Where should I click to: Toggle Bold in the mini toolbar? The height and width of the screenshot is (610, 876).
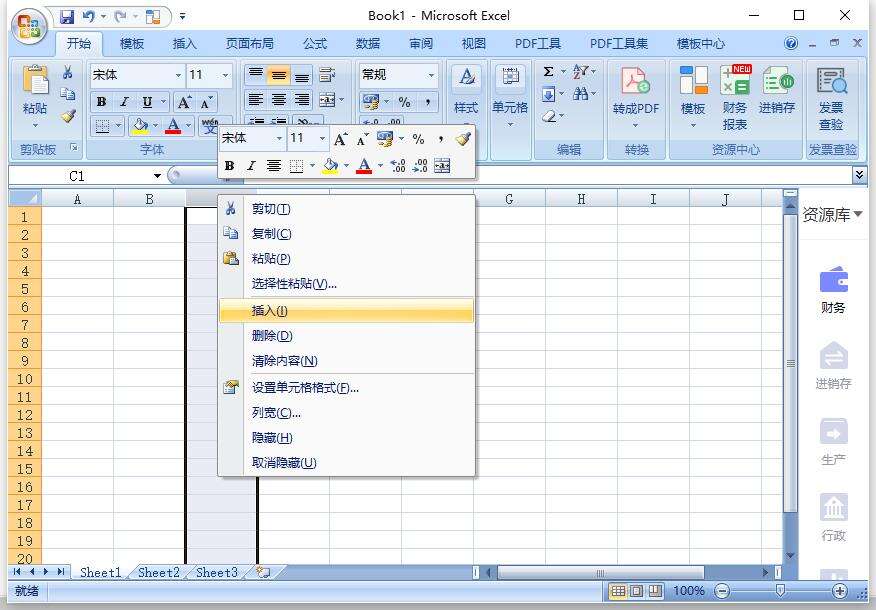click(229, 165)
